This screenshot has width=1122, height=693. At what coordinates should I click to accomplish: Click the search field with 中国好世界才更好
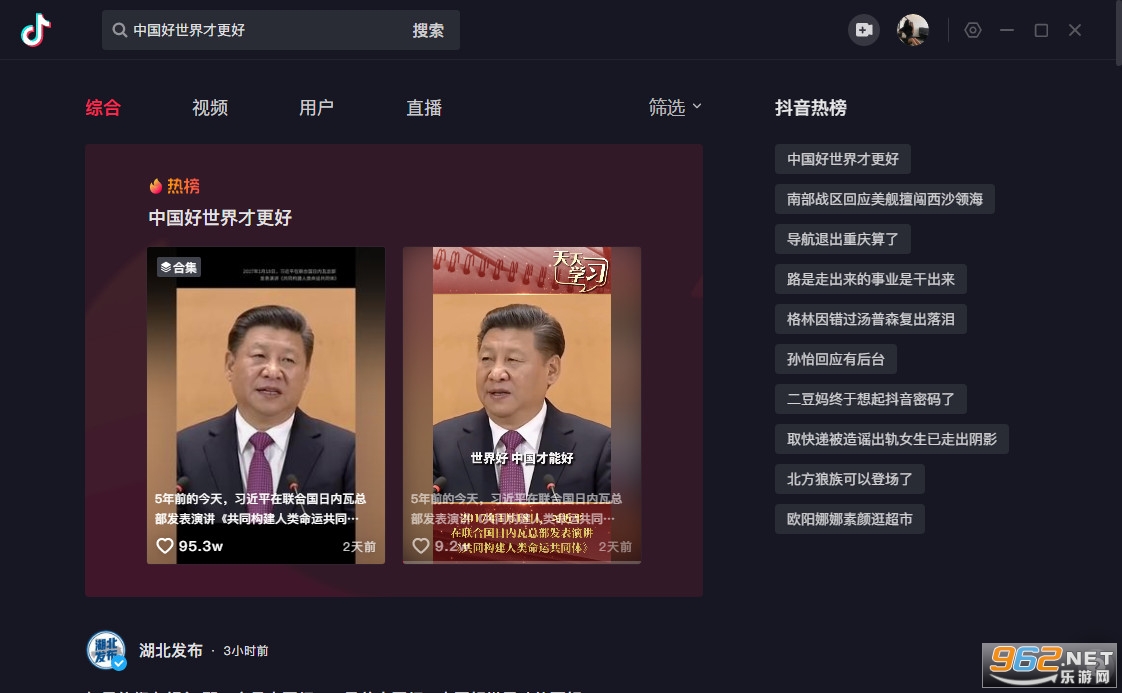tap(280, 30)
